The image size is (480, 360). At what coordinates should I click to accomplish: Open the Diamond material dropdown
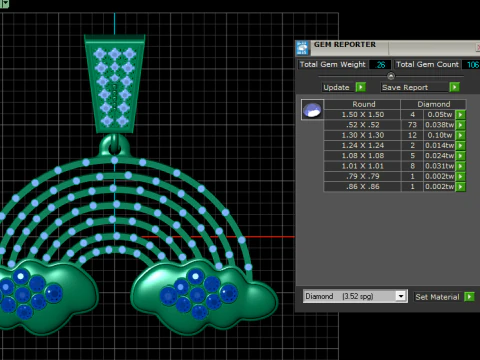pos(401,296)
